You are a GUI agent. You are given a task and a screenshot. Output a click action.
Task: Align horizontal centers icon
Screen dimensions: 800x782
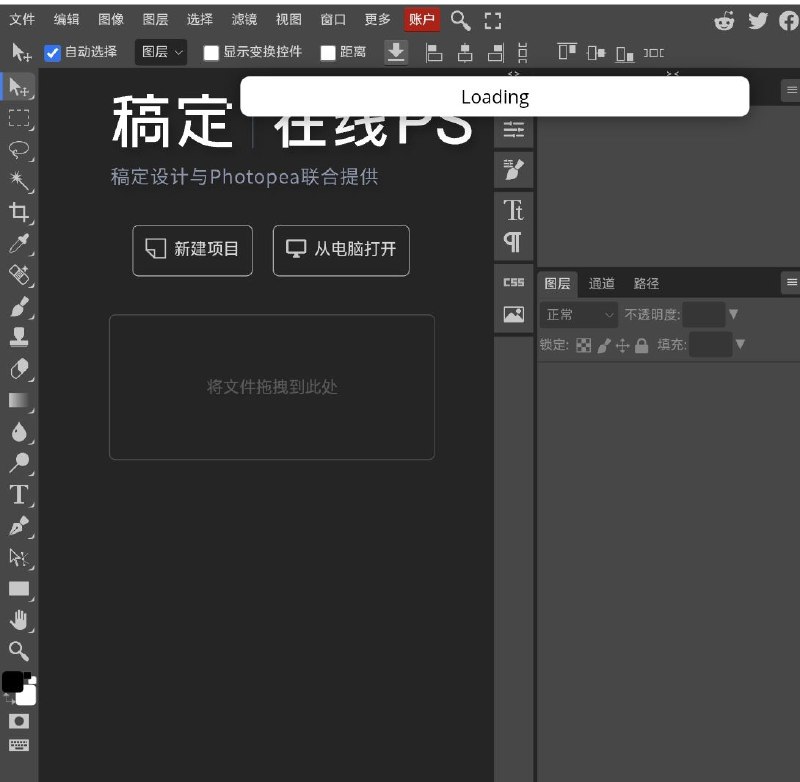point(465,53)
